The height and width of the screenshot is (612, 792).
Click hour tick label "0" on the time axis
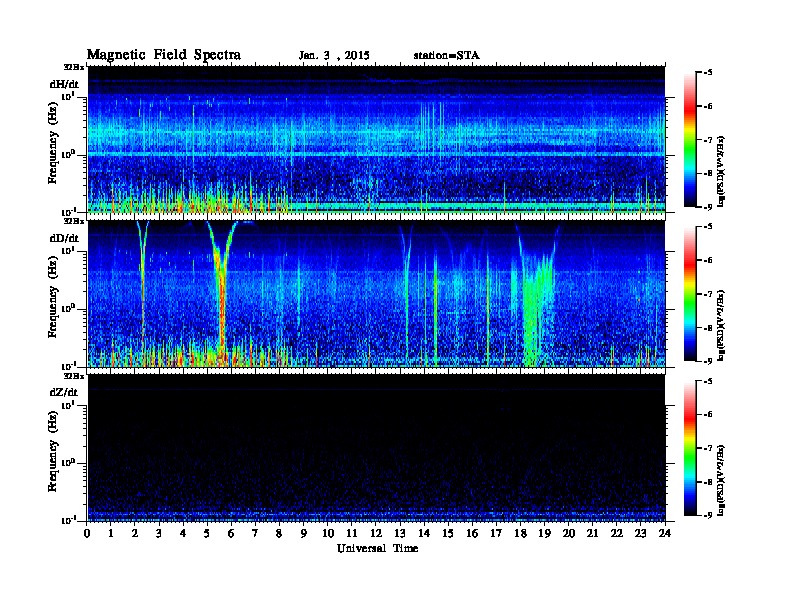coord(87,533)
